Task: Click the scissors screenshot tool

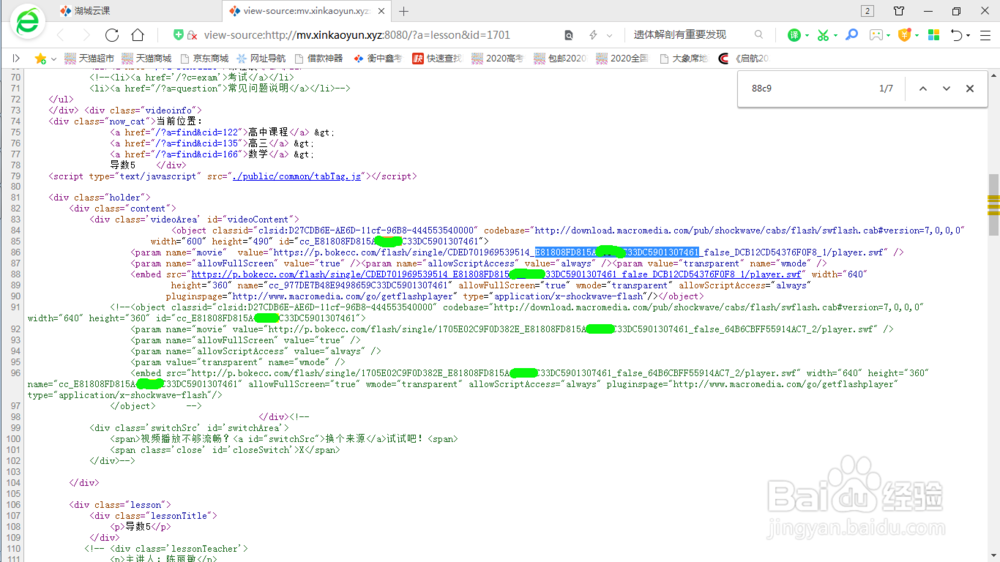Action: [823, 36]
